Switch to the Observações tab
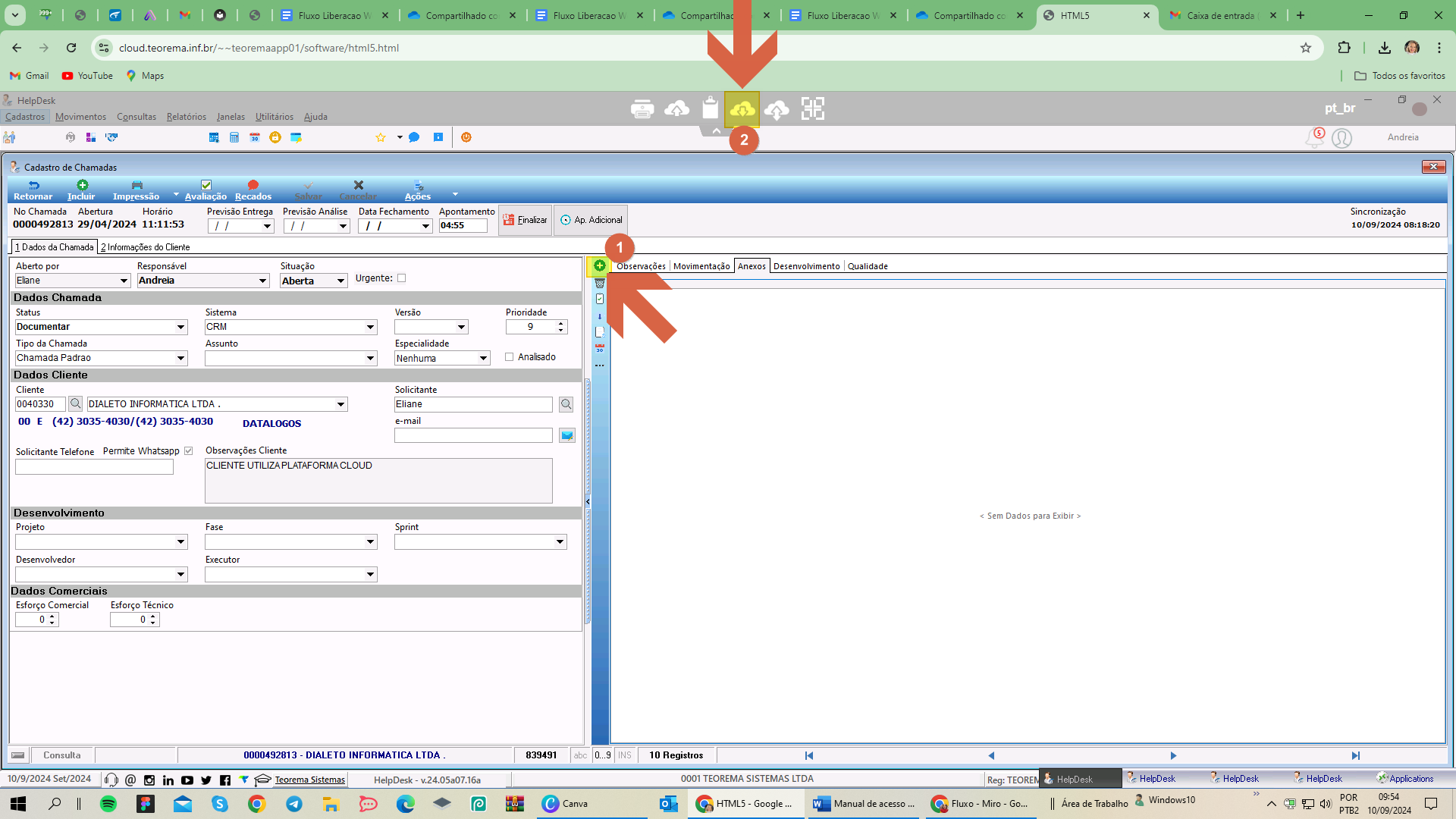 [641, 266]
